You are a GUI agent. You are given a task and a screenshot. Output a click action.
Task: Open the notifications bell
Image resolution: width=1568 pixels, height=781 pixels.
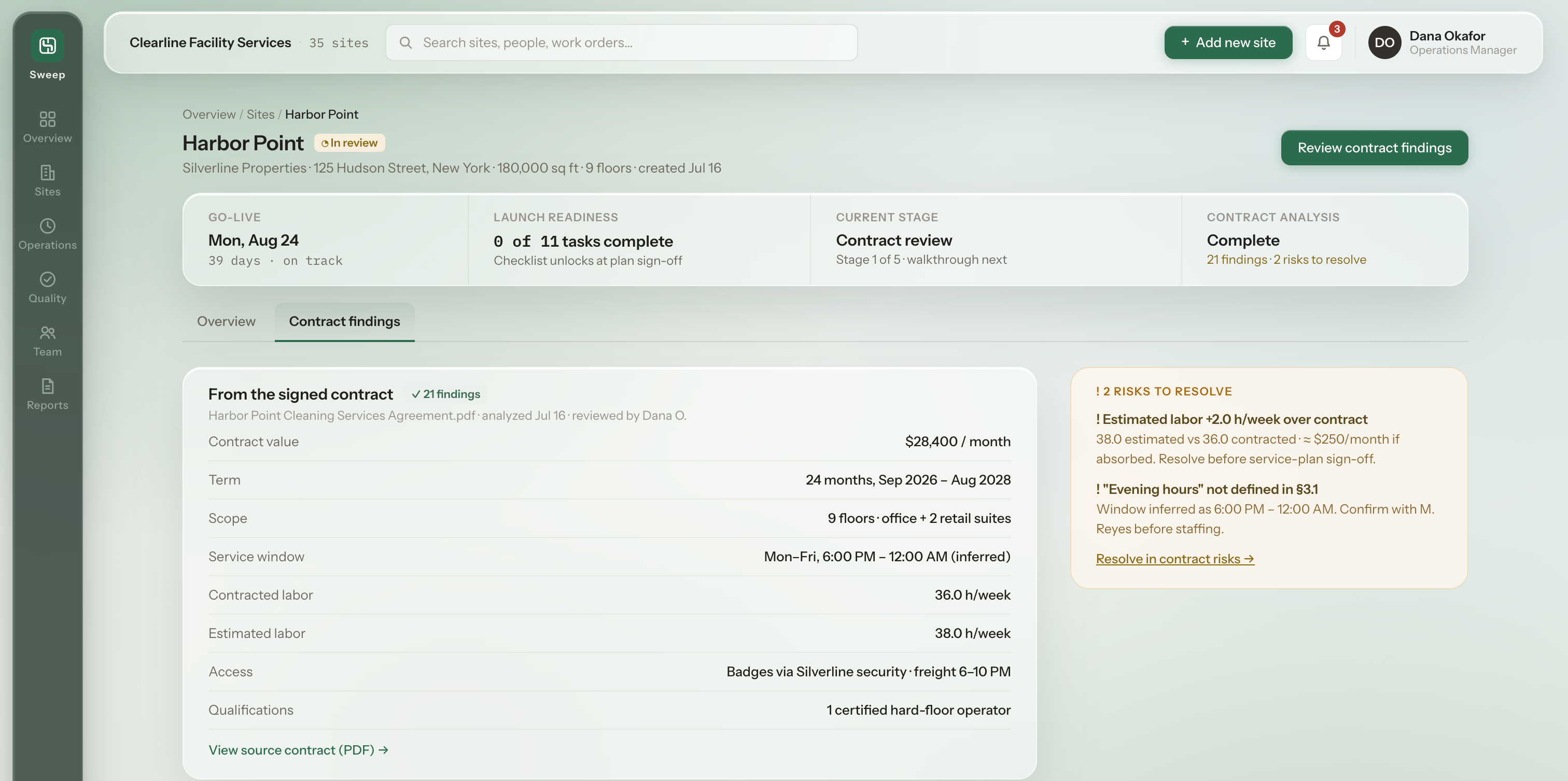(x=1323, y=42)
